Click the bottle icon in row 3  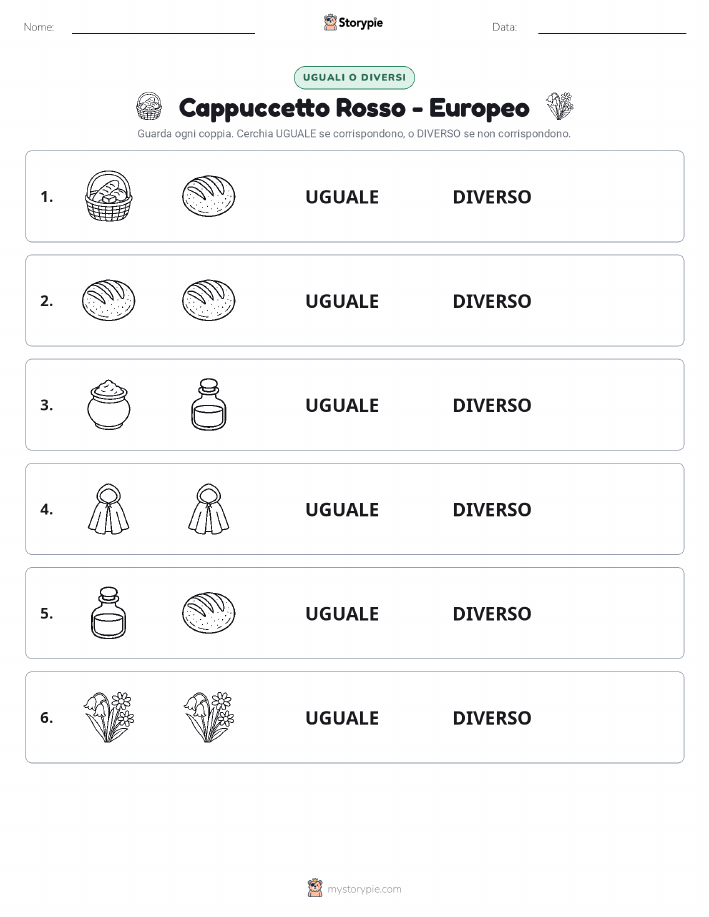click(208, 405)
